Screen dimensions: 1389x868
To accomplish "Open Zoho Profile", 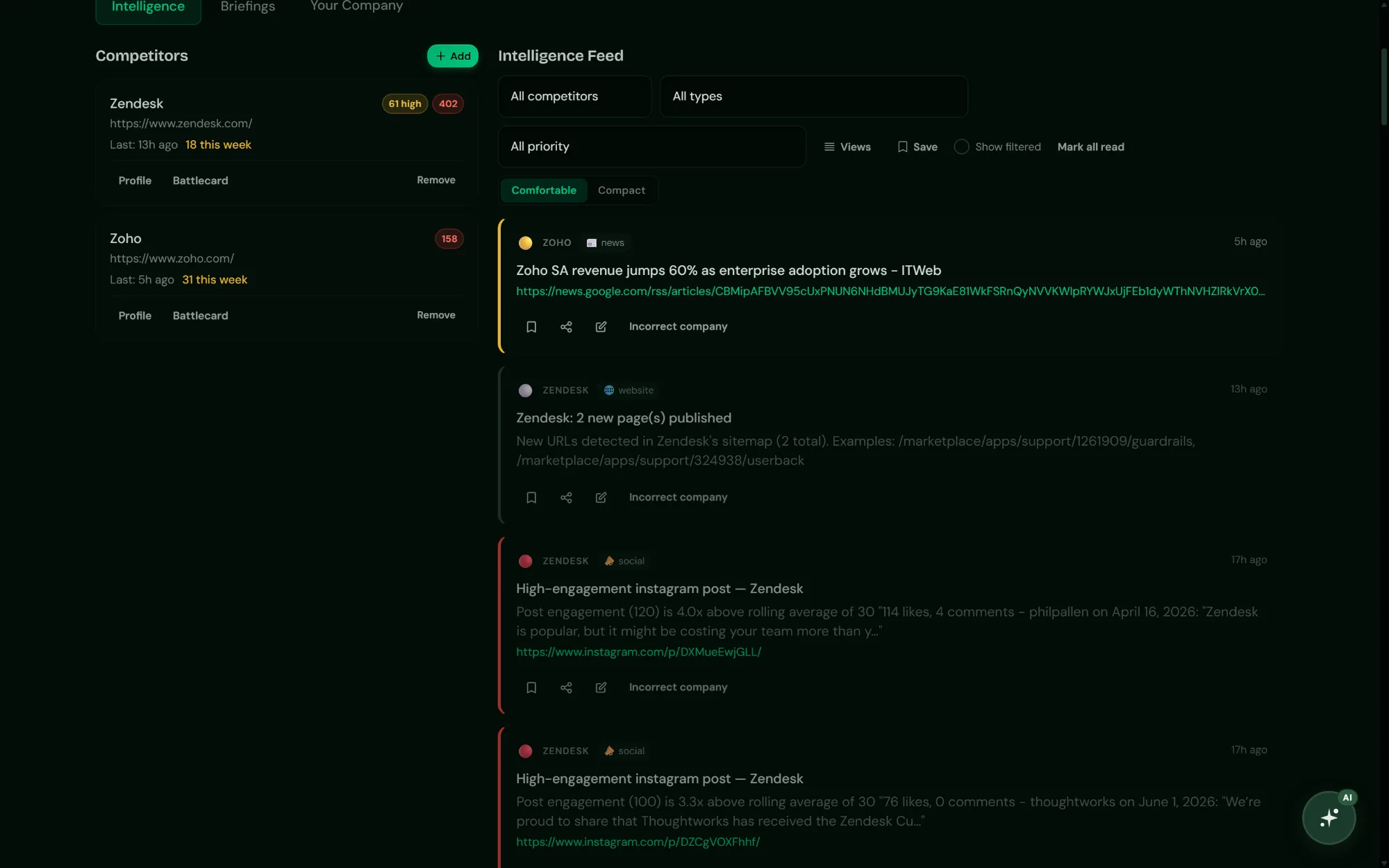I will 135,315.
